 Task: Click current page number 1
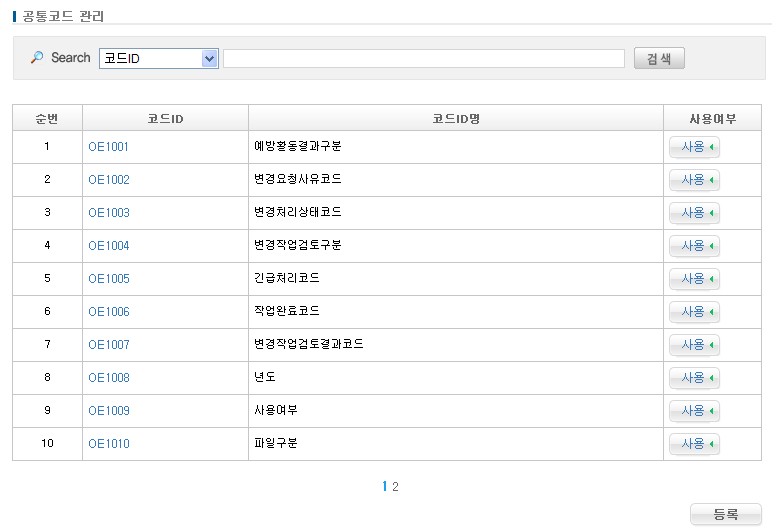[385, 487]
